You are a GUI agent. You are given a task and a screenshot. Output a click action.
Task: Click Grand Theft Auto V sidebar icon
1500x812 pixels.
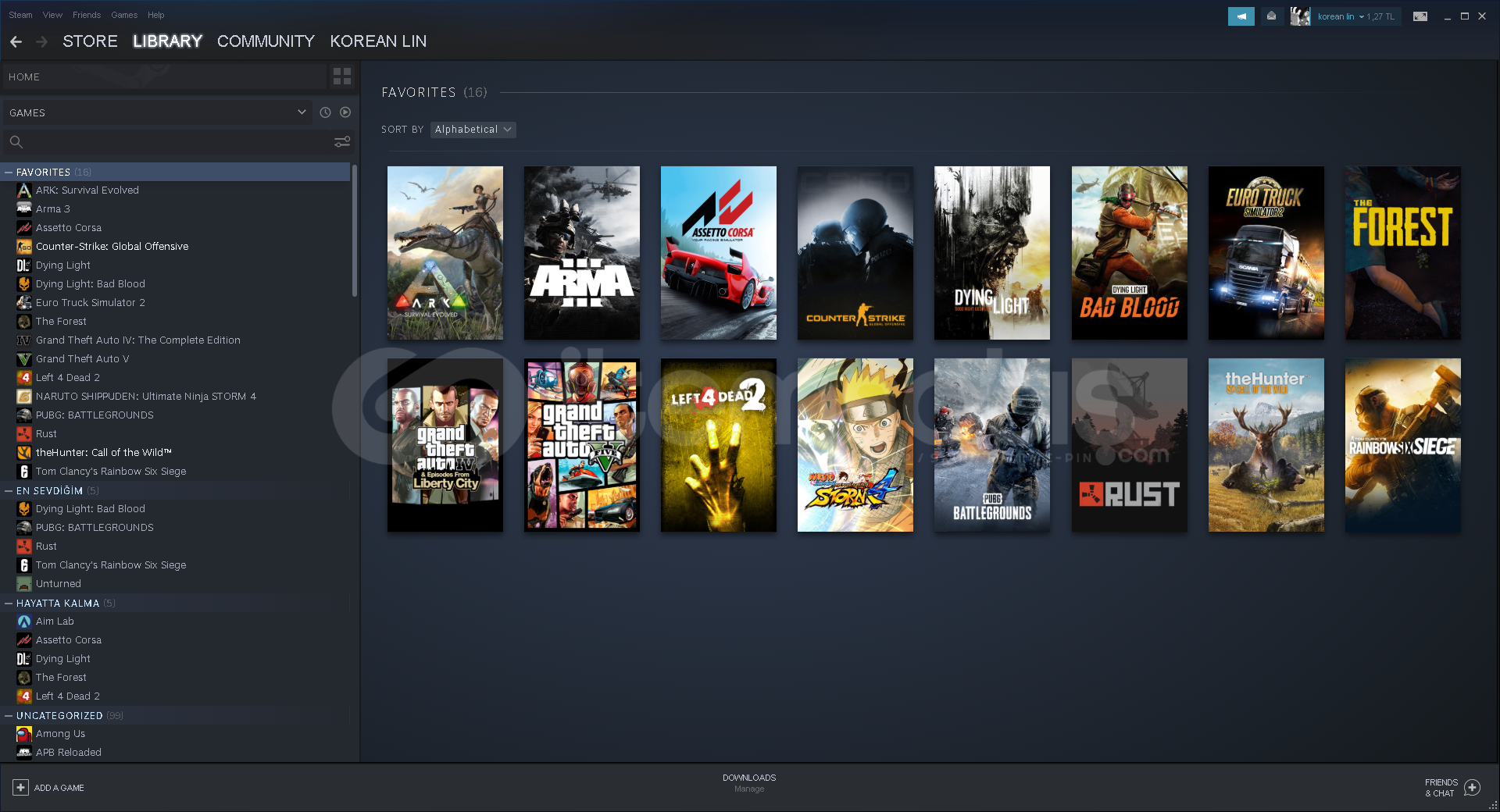point(24,359)
